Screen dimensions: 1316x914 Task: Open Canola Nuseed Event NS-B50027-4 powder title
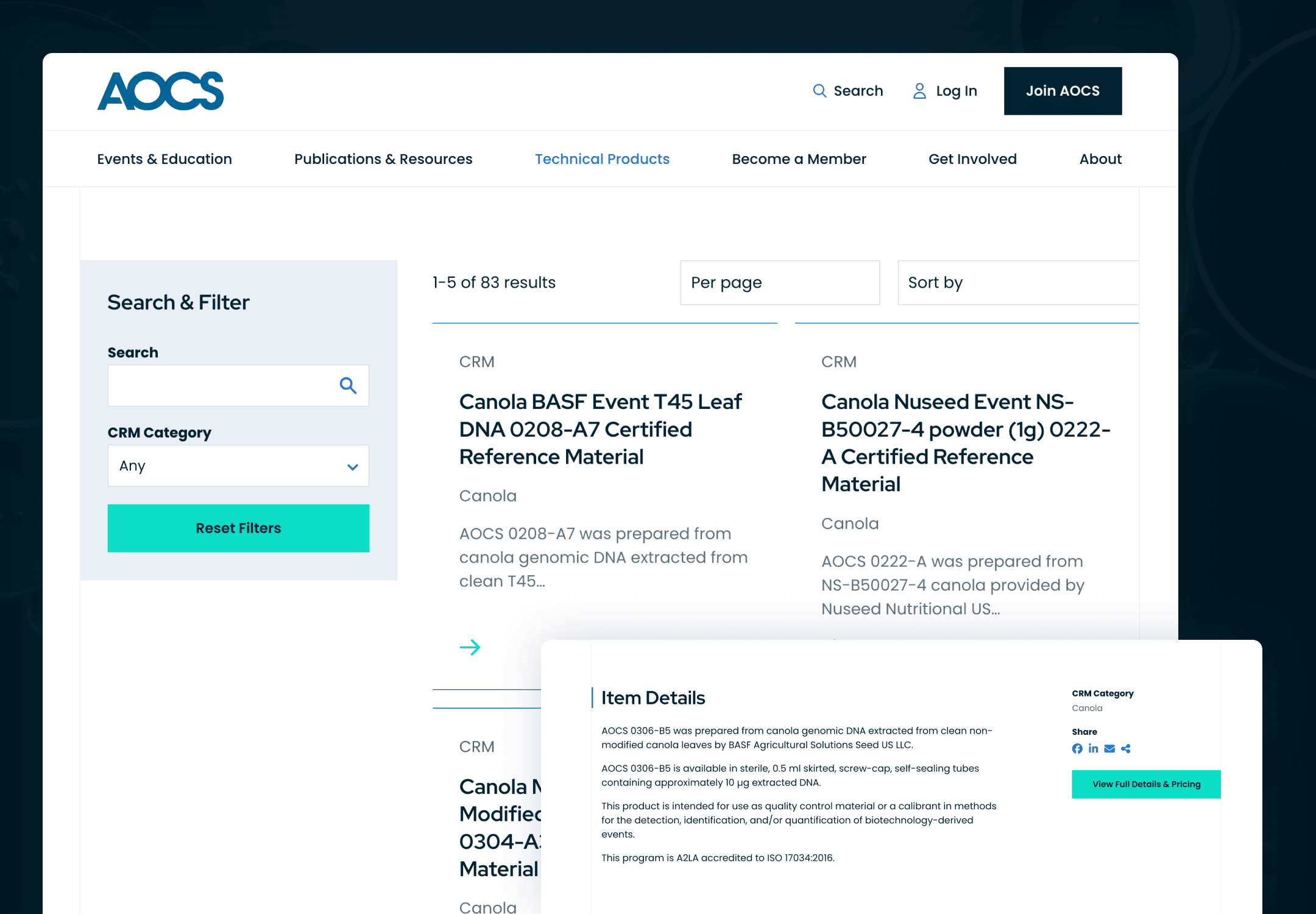click(x=966, y=443)
